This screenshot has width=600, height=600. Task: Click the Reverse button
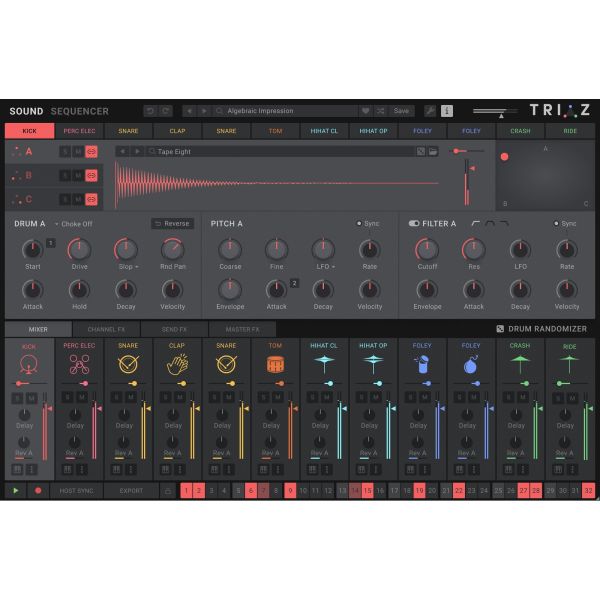[x=173, y=223]
